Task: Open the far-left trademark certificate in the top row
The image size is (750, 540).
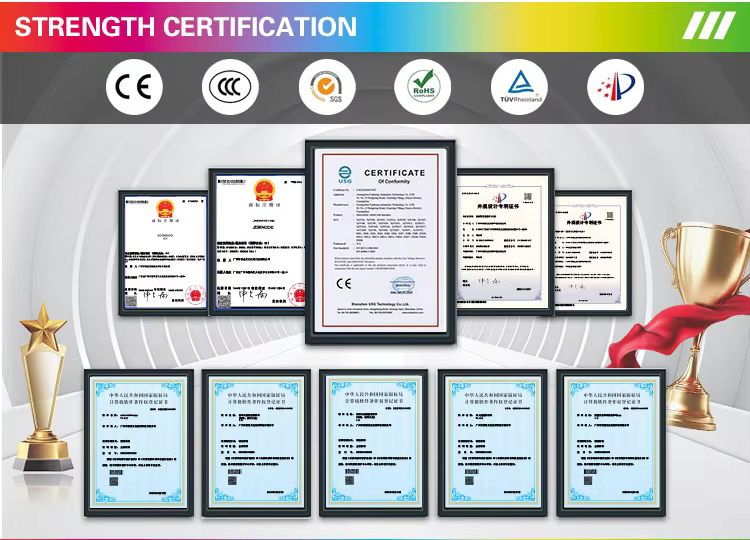Action: point(163,252)
